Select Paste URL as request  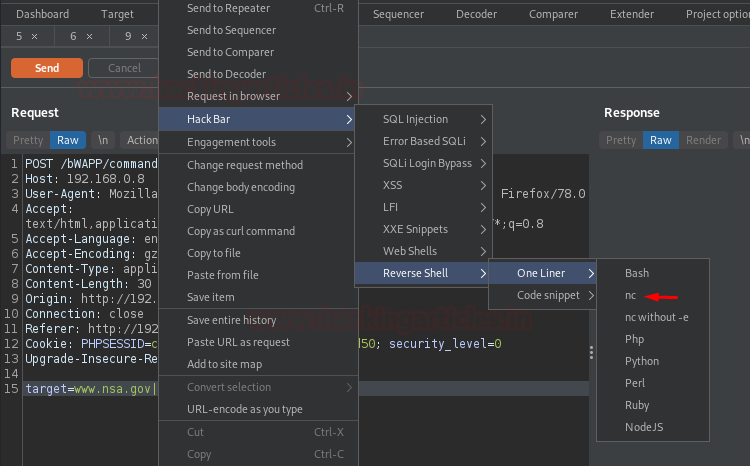tap(258, 342)
